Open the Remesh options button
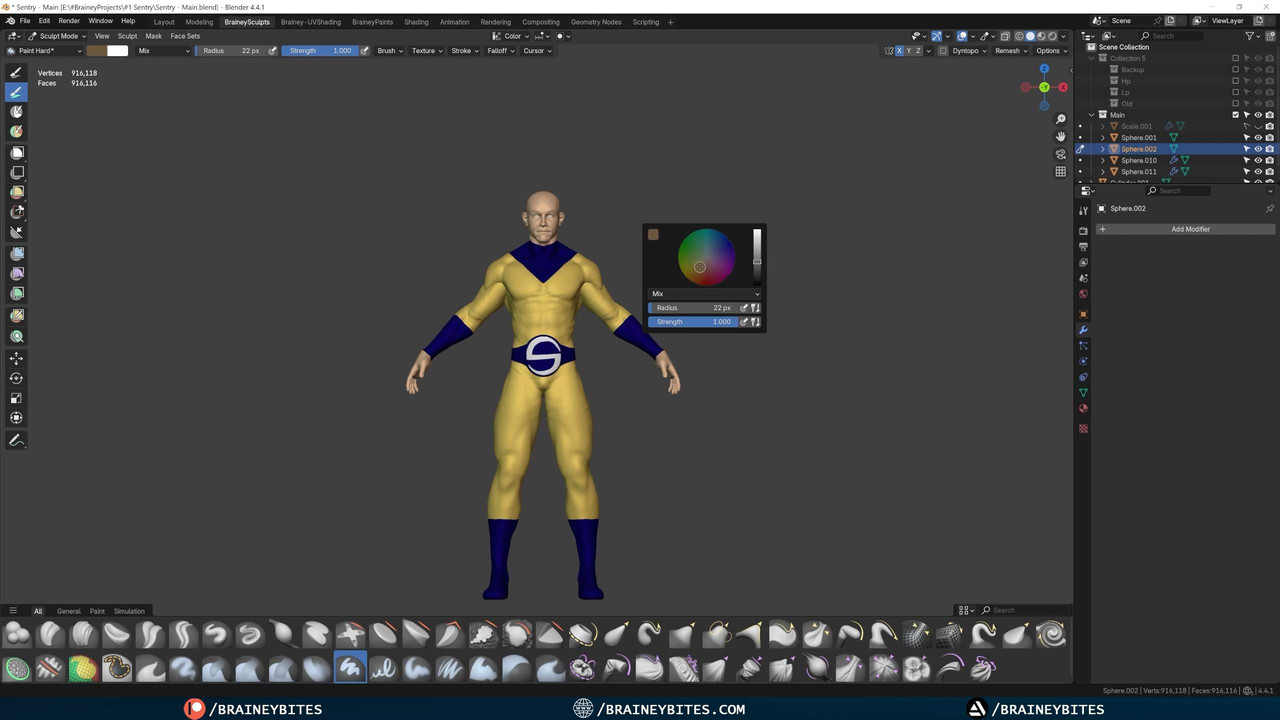 pyautogui.click(x=1011, y=51)
